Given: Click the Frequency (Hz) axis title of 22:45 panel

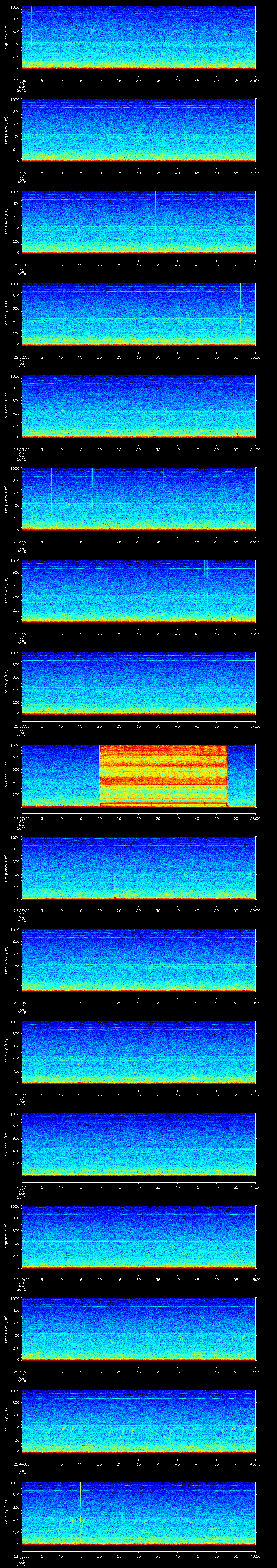Looking at the screenshot, I should (x=7, y=1513).
